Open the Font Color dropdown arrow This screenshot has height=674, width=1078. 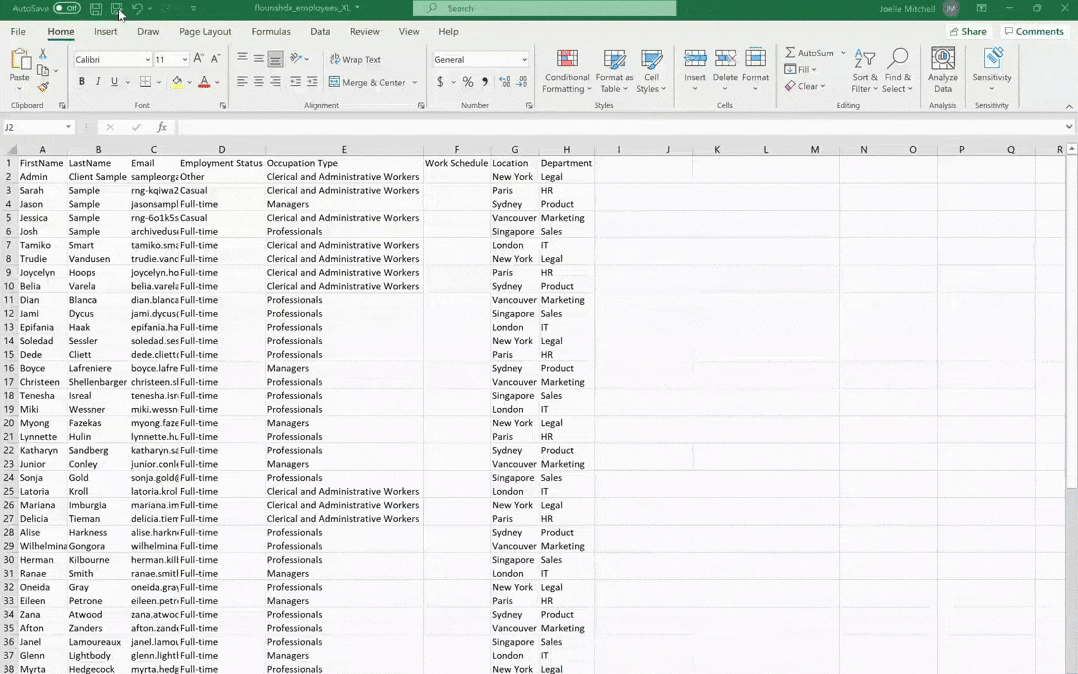click(217, 83)
